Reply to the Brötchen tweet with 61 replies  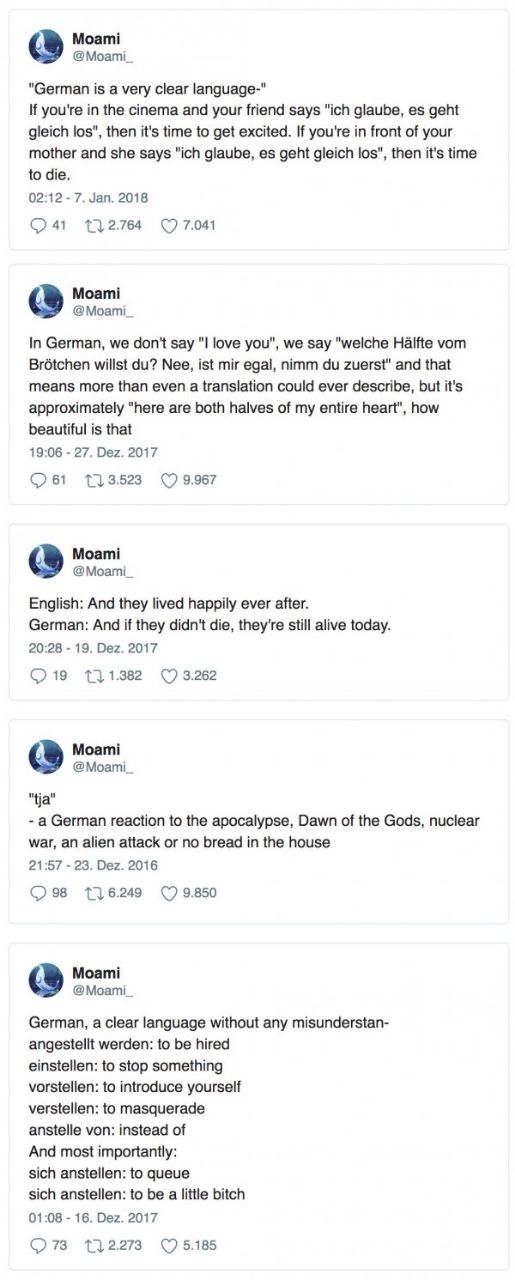coord(38,480)
